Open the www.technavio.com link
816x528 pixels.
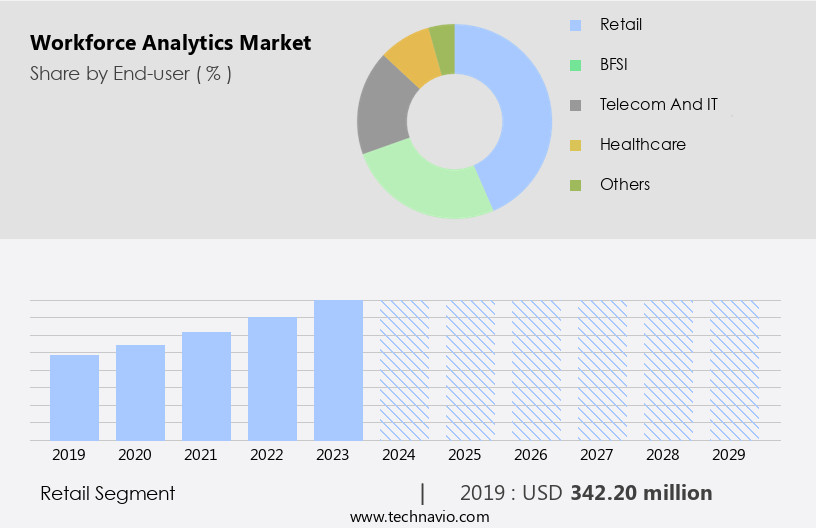tap(420, 516)
